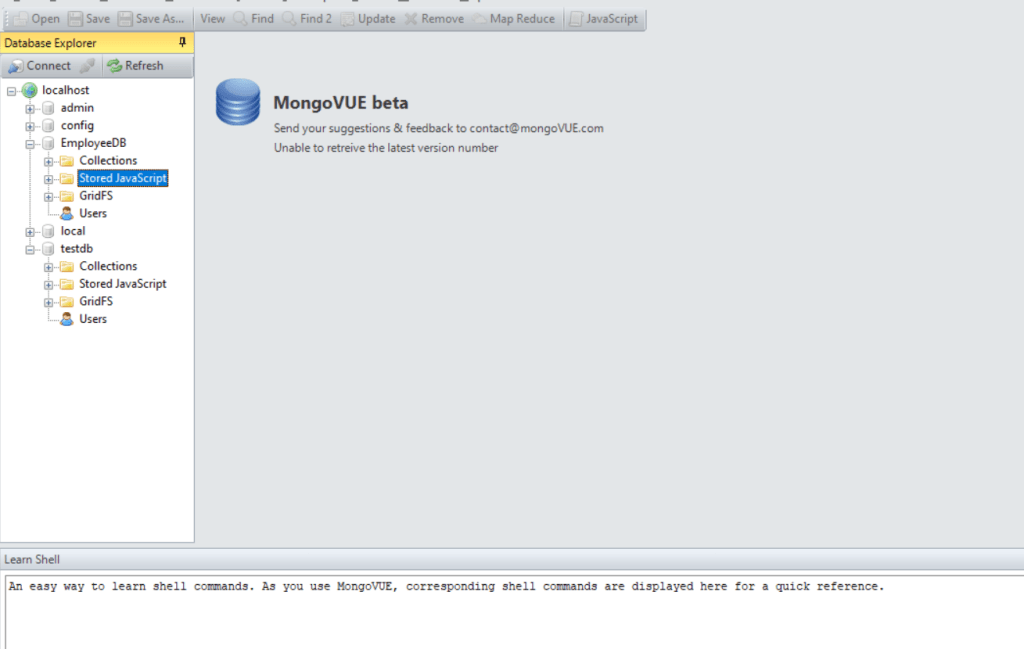
Task: Pin the Database Explorer panel
Action: (182, 42)
